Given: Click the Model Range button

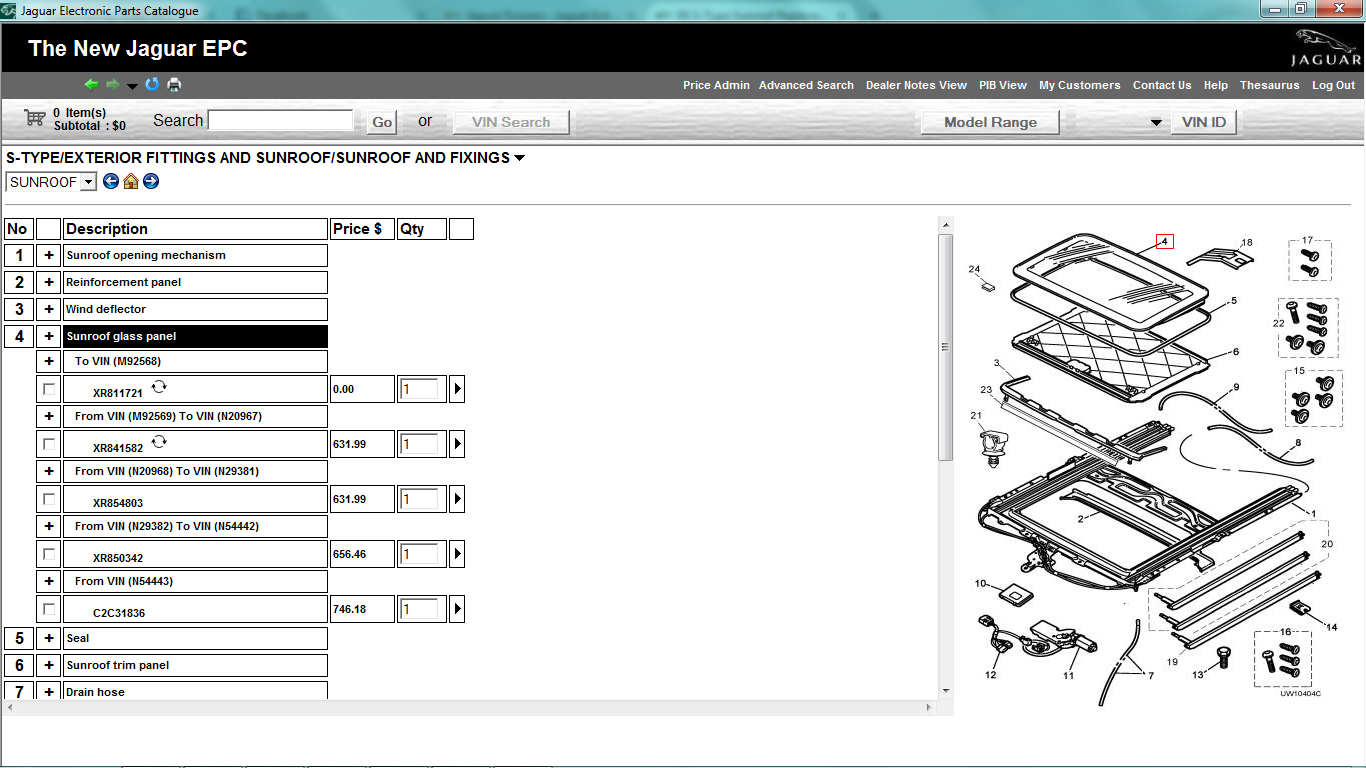Looking at the screenshot, I should tap(991, 122).
